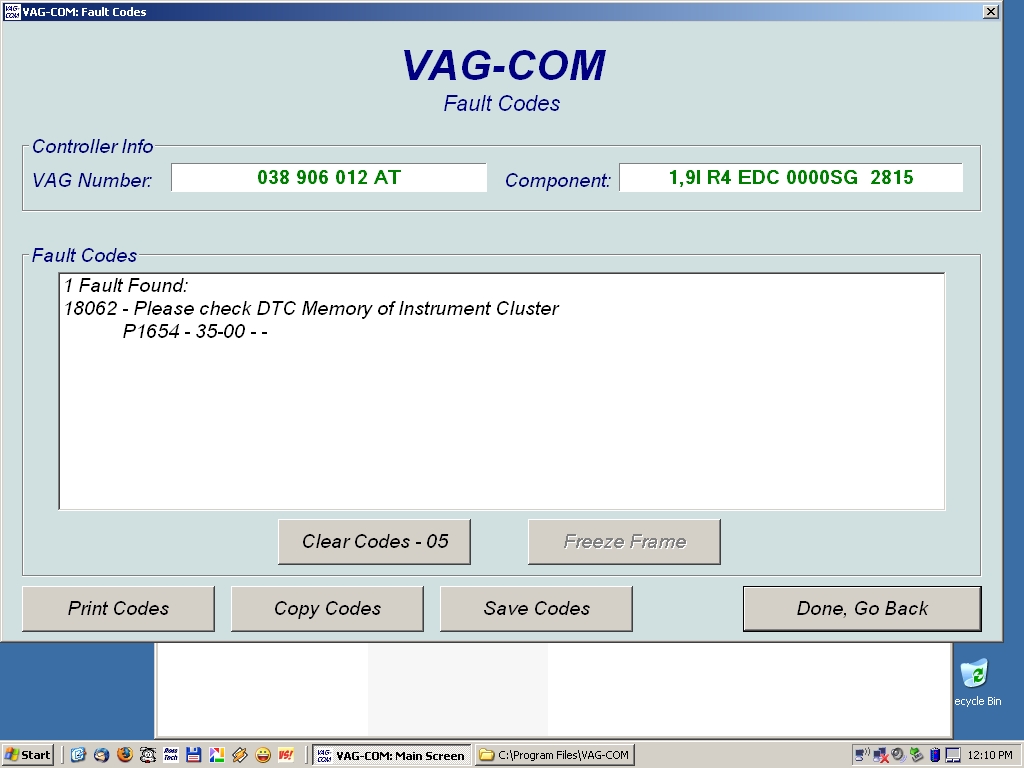Click the 12:10 PM system clock
1024x768 pixels.
point(989,755)
